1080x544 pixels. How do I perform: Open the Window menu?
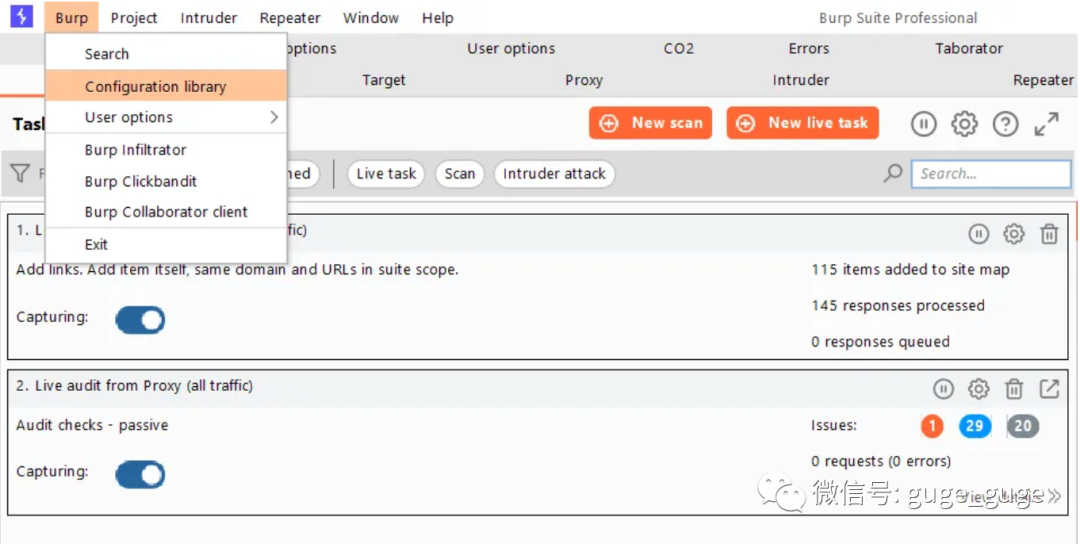(371, 18)
